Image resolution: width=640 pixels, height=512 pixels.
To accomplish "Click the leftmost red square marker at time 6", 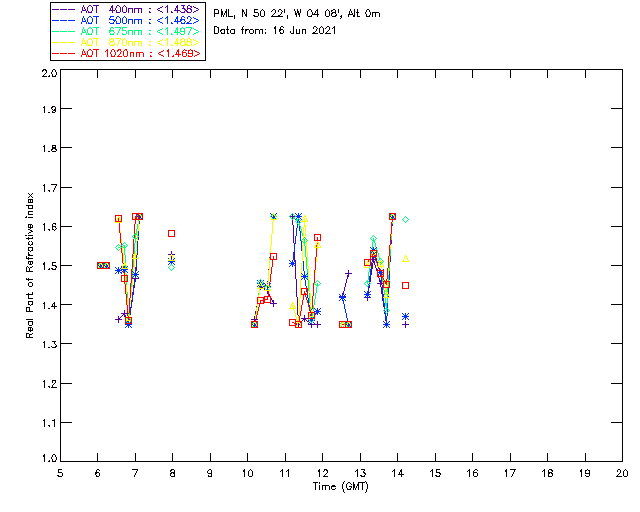I will (100, 265).
